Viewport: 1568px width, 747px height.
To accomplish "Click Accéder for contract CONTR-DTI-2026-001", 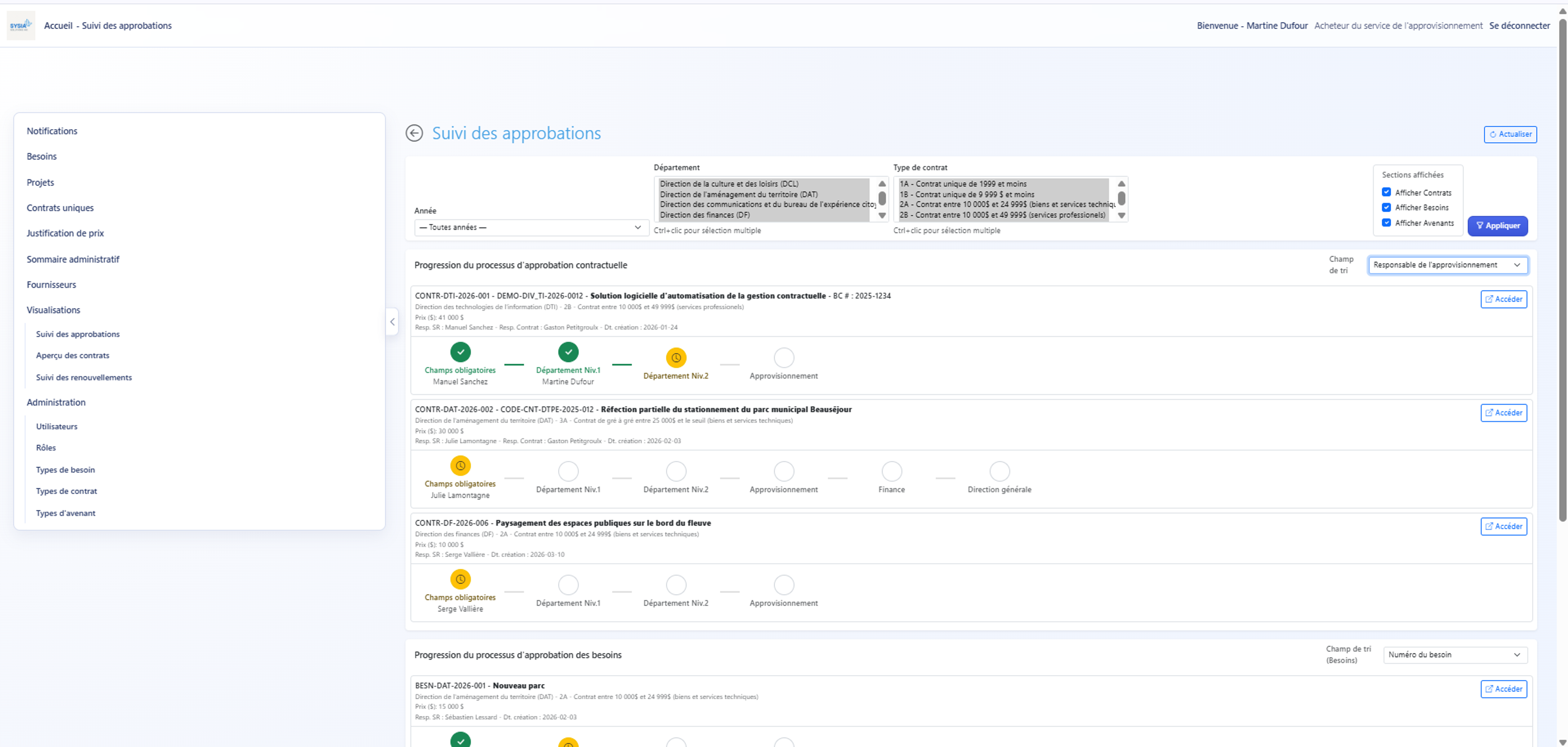I will point(1503,299).
